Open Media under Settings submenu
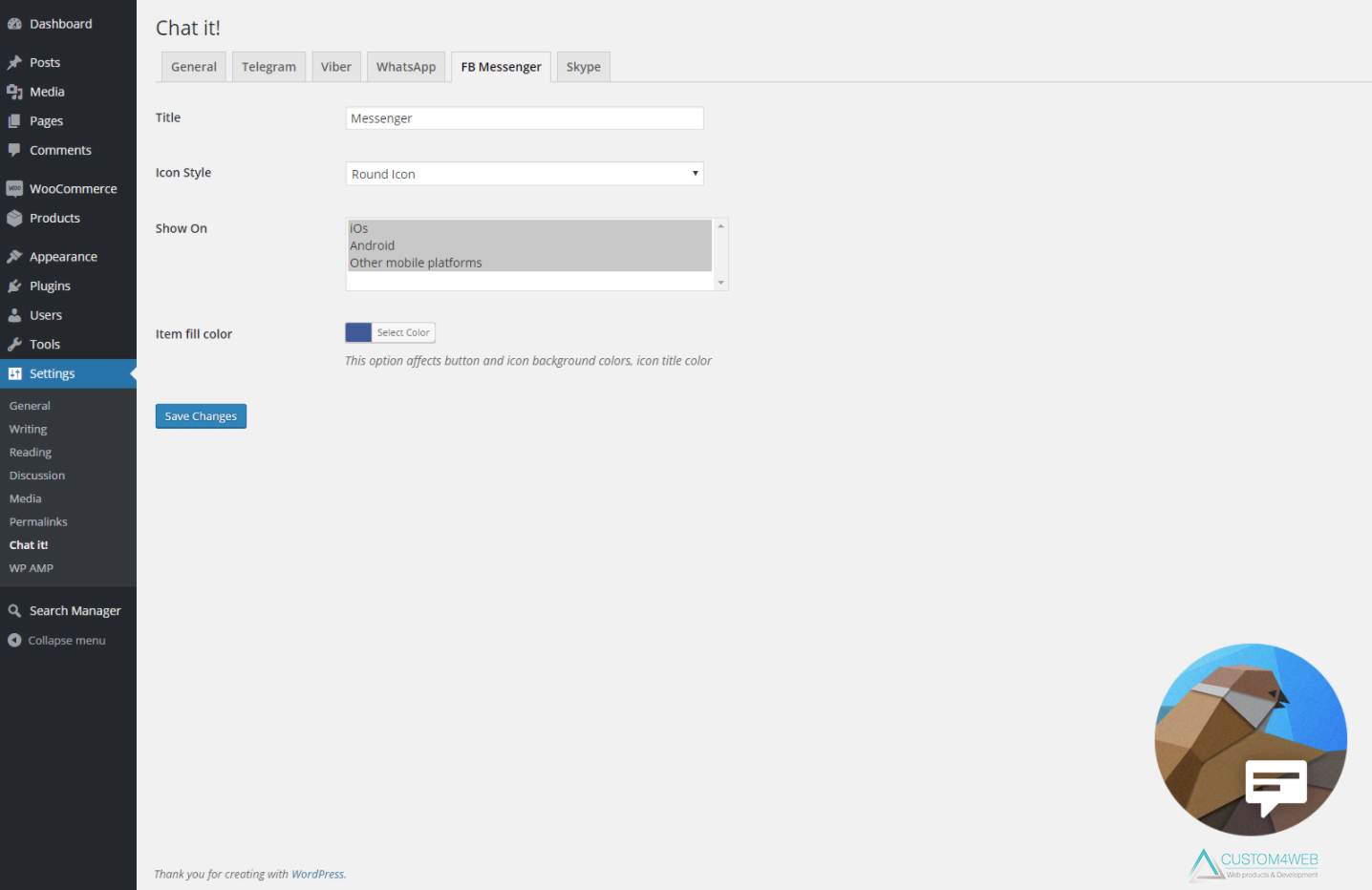The height and width of the screenshot is (890, 1372). 26,498
